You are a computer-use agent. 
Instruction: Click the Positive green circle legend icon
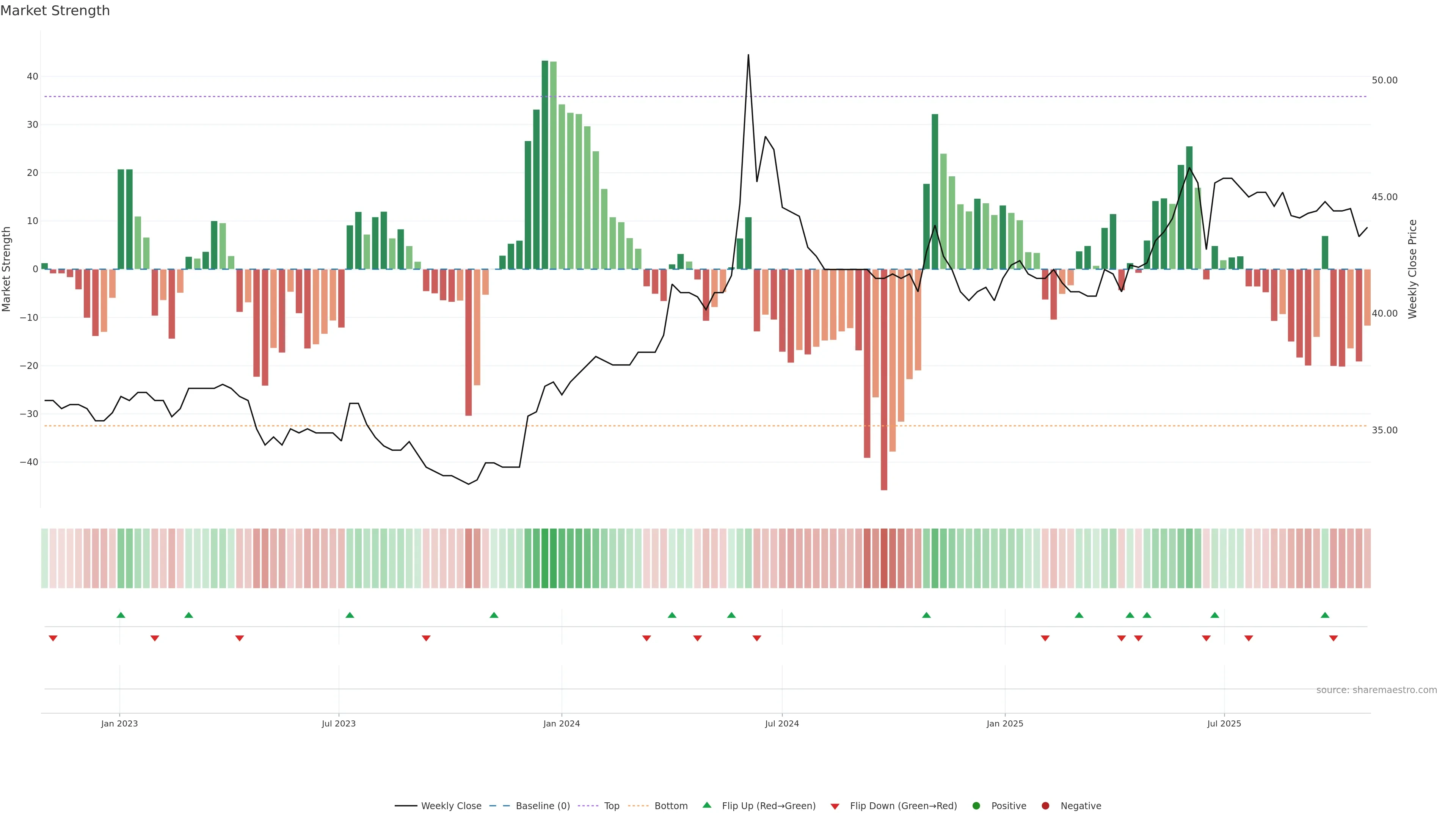click(x=976, y=806)
